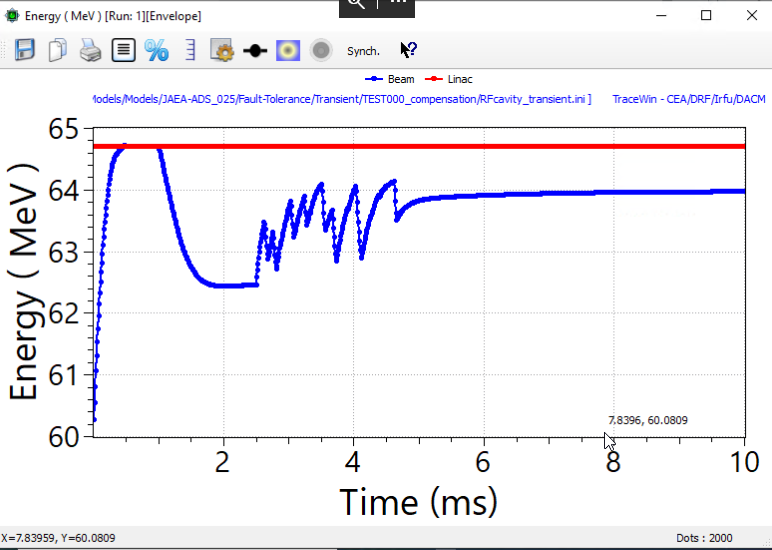Click the Print icon in toolbar
This screenshot has height=550, width=772.
pos(90,50)
